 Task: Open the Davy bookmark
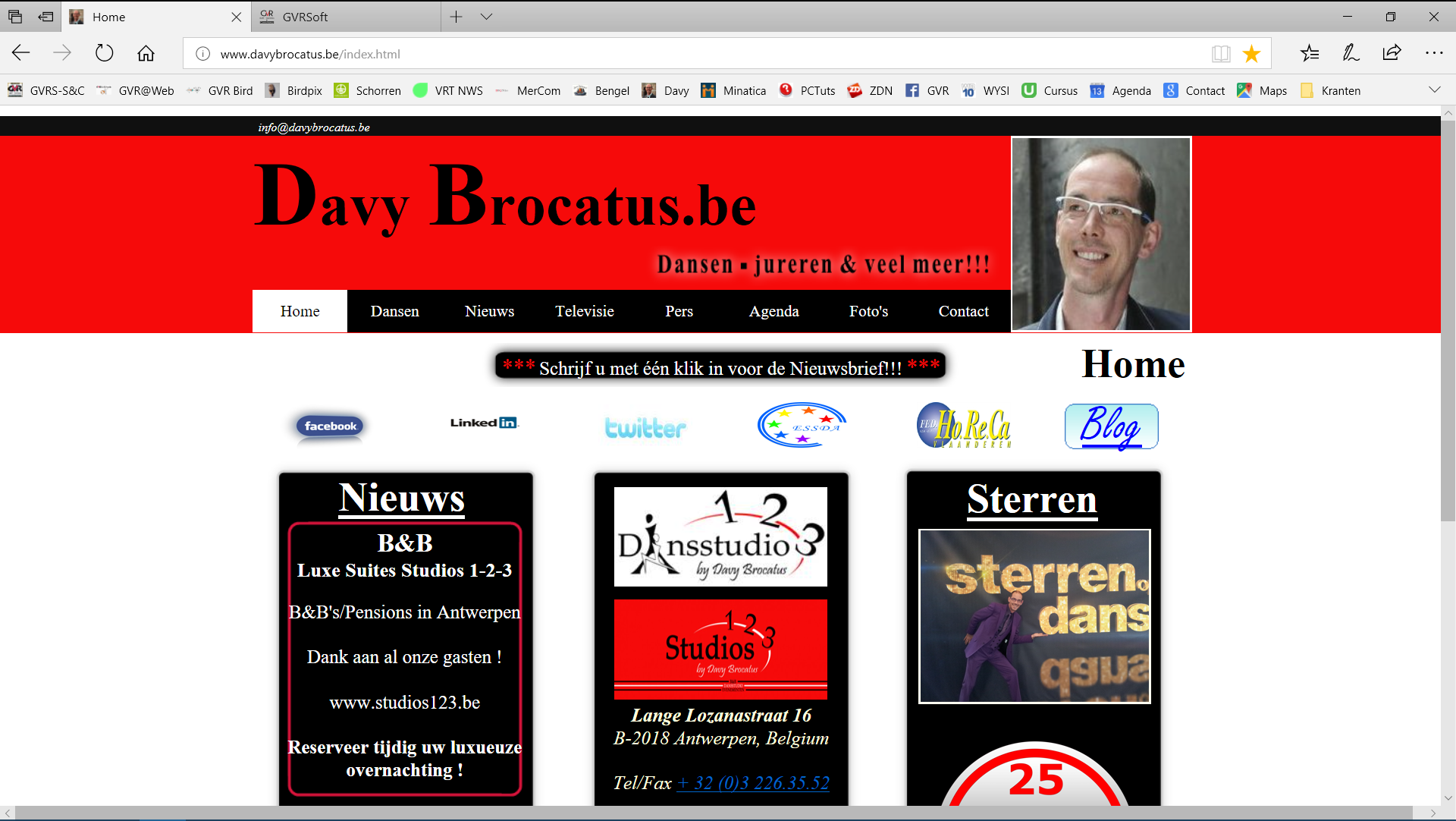[x=665, y=90]
